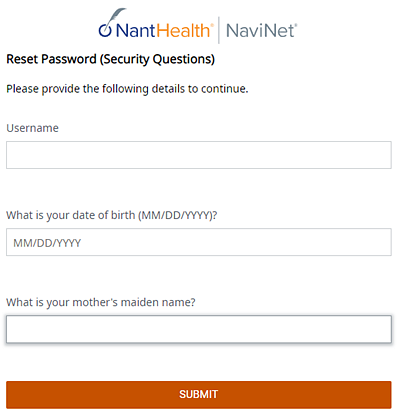Focus the date of birth MM/DD/YYYY field
This screenshot has height=418, width=400.
click(x=199, y=242)
